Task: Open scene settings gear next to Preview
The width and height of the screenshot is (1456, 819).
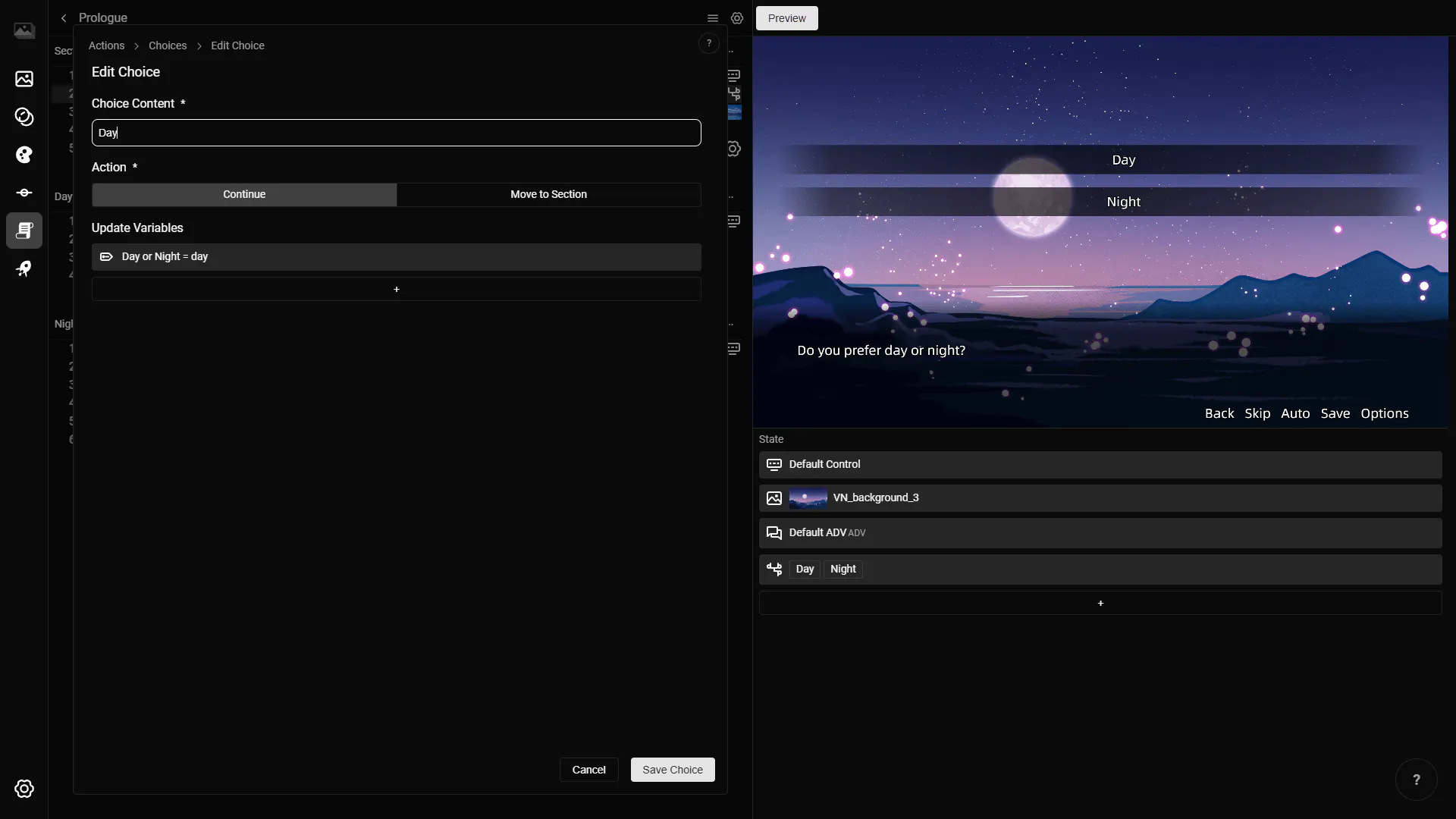Action: point(737,18)
